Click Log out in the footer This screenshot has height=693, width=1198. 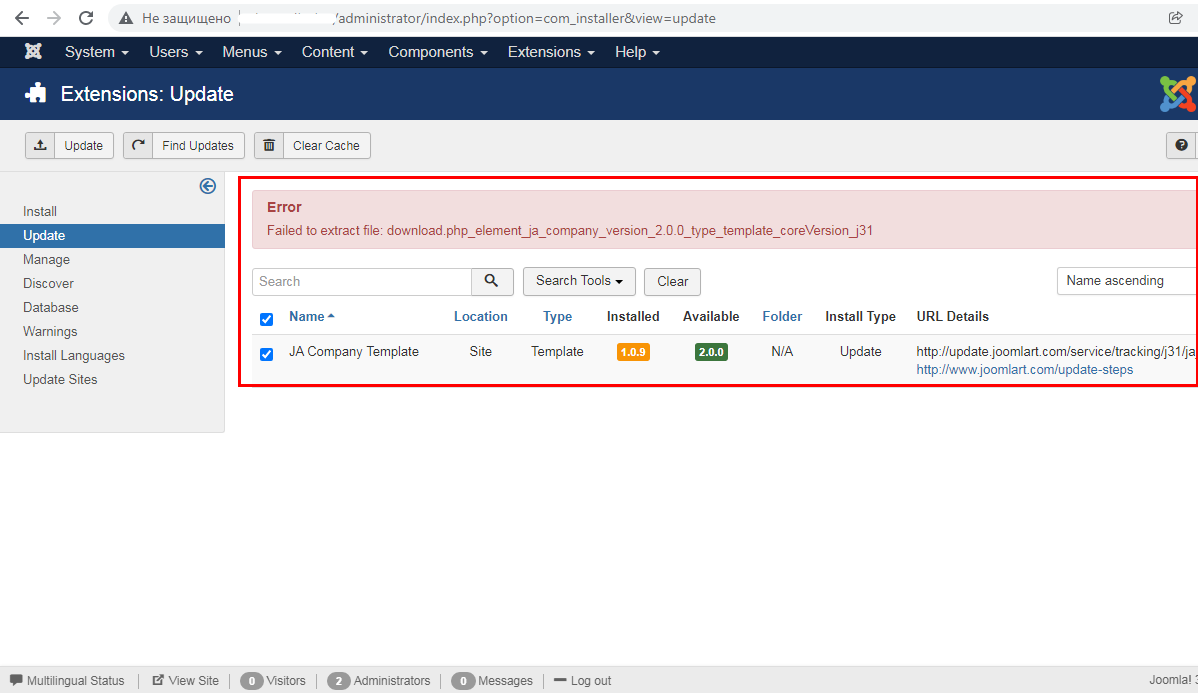click(582, 681)
